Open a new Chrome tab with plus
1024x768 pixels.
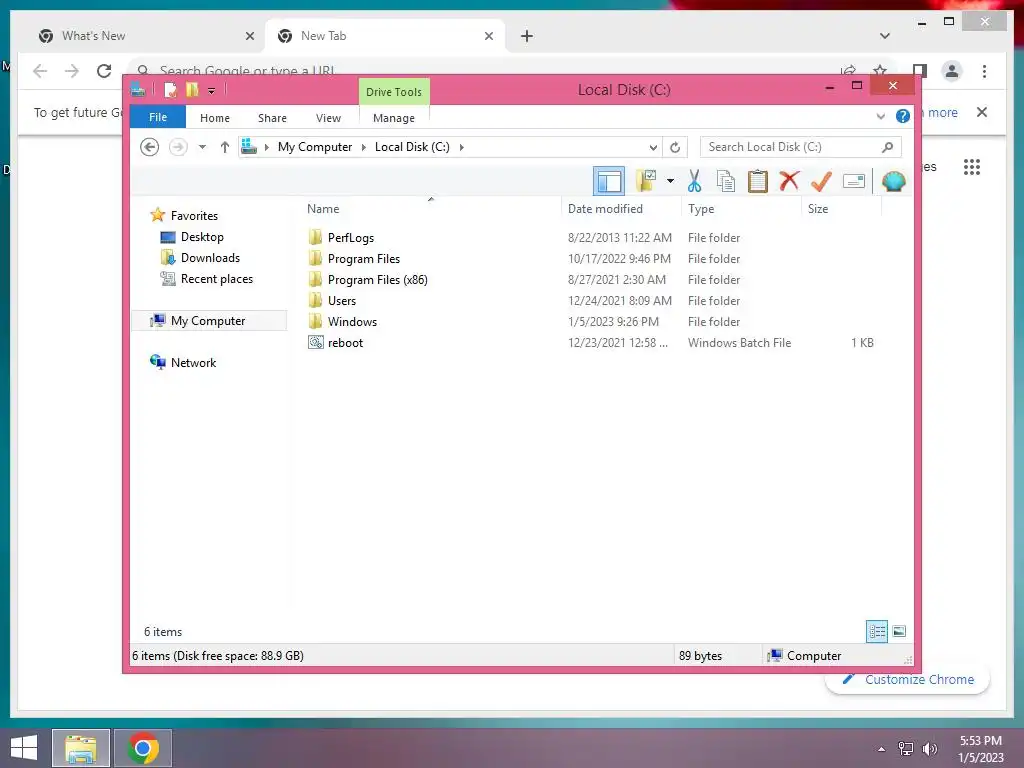(527, 36)
